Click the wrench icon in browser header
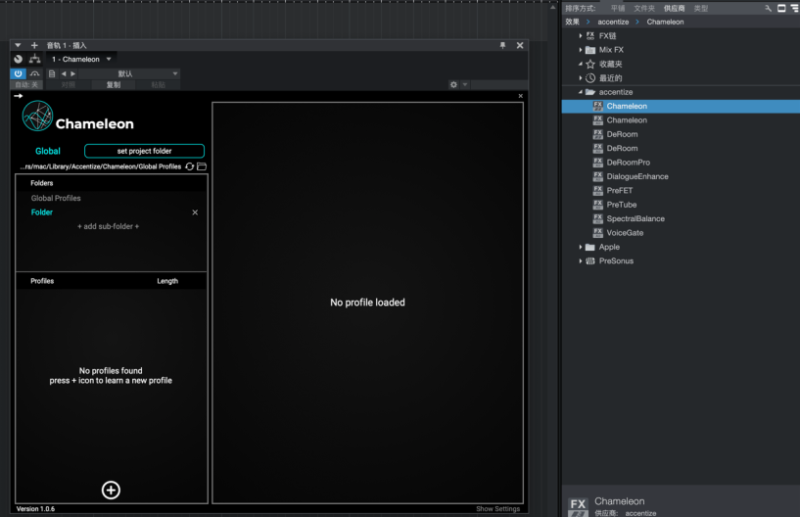The image size is (800, 517). tap(768, 8)
